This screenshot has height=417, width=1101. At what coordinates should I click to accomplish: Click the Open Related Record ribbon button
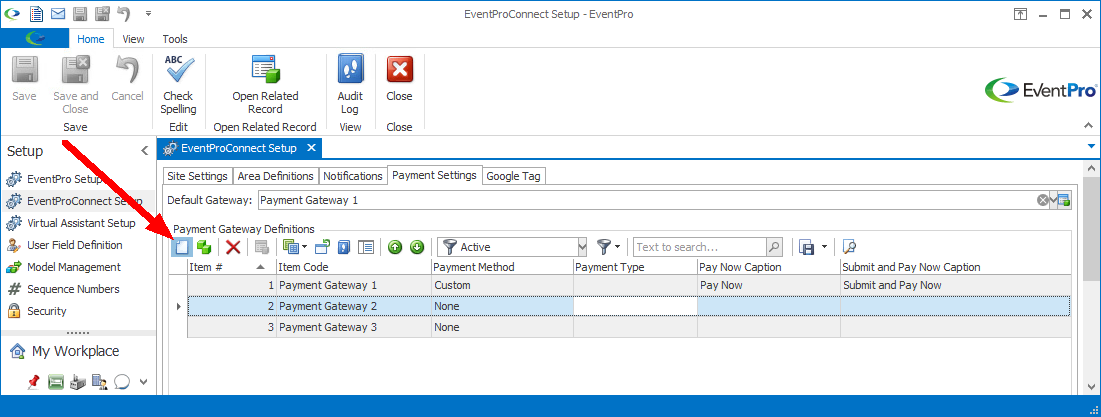coord(265,85)
